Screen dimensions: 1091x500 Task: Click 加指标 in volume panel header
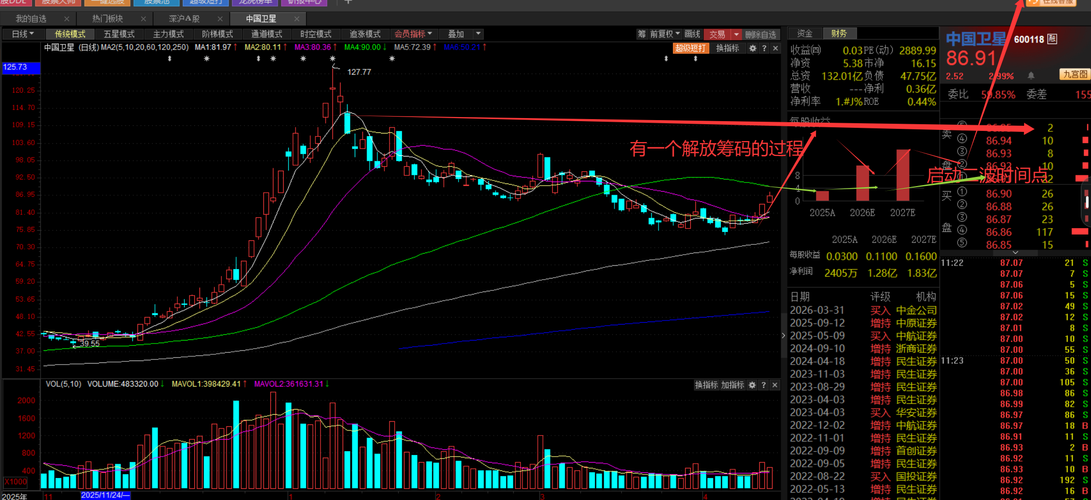733,385
